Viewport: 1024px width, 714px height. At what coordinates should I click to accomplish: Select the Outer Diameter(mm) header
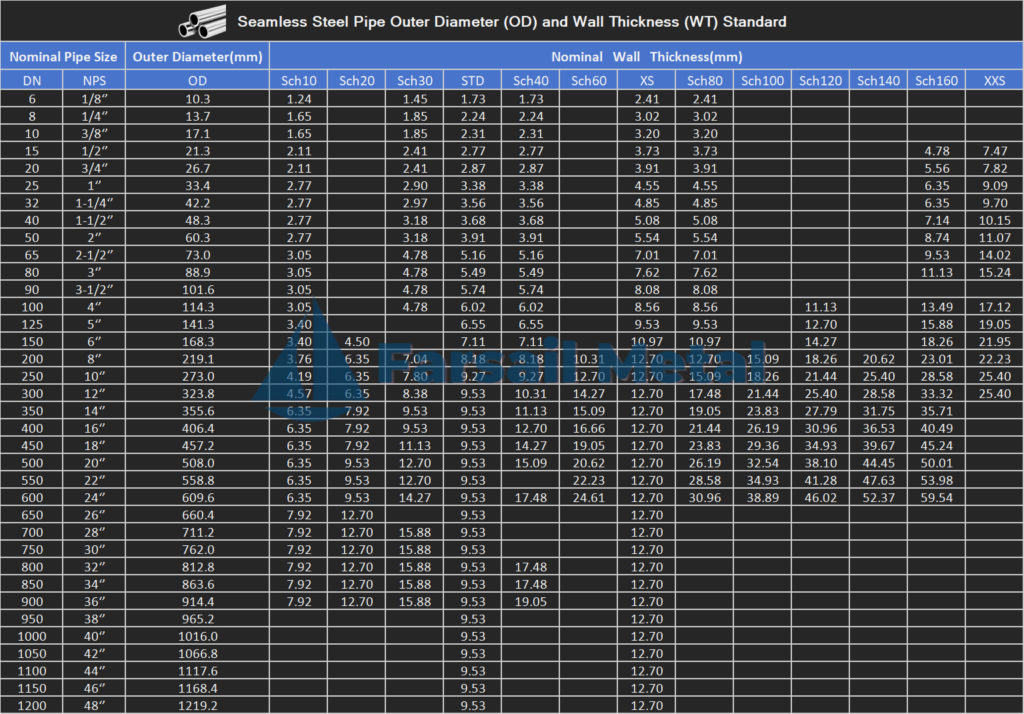point(197,57)
